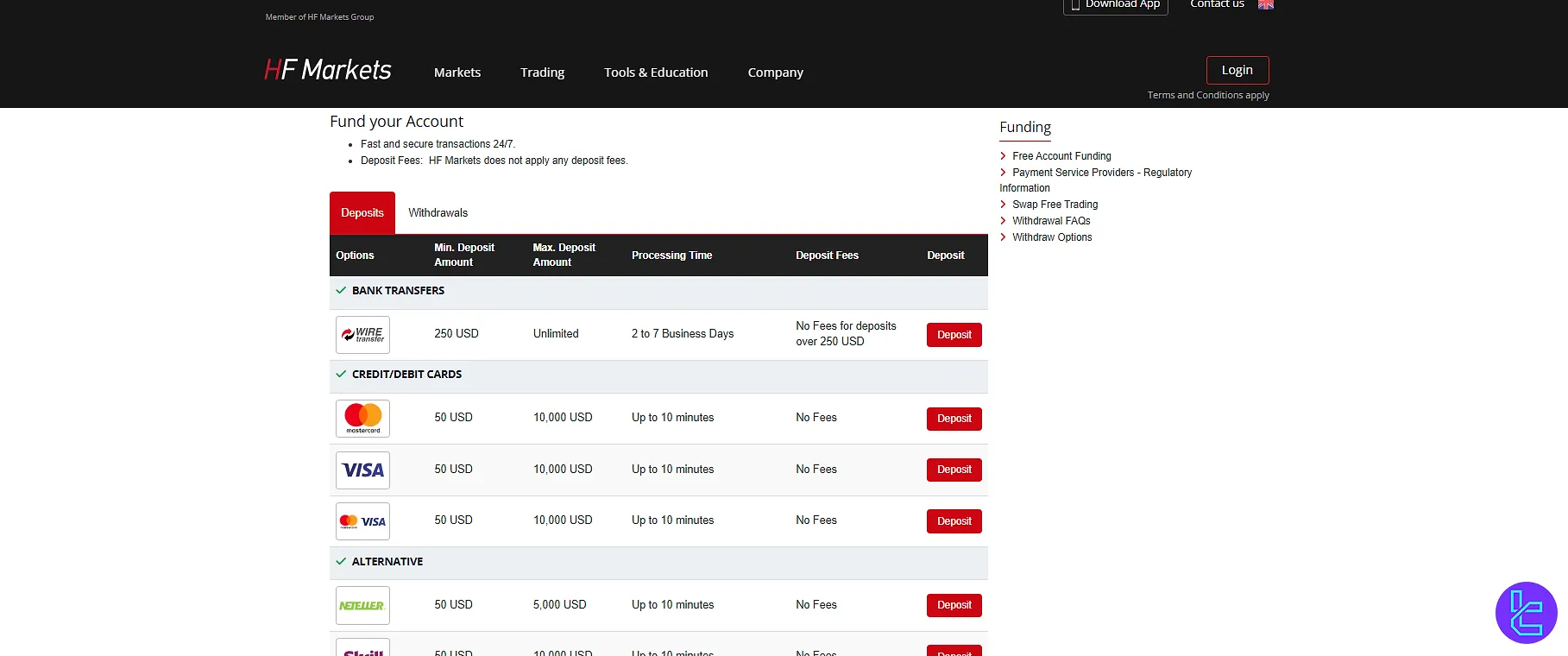Click the Wire Transfer payment logo
The height and width of the screenshot is (656, 1568).
coord(362,335)
